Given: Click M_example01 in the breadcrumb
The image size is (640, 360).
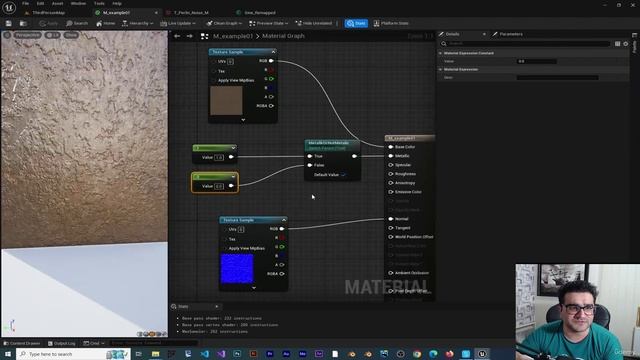Looking at the screenshot, I should pyautogui.click(x=233, y=36).
